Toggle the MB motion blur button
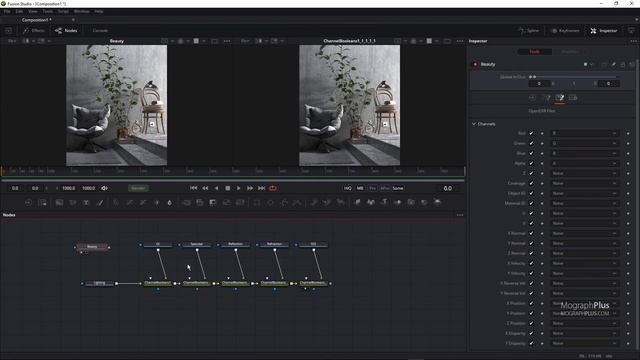Viewport: 640px width, 360px height. (x=360, y=188)
